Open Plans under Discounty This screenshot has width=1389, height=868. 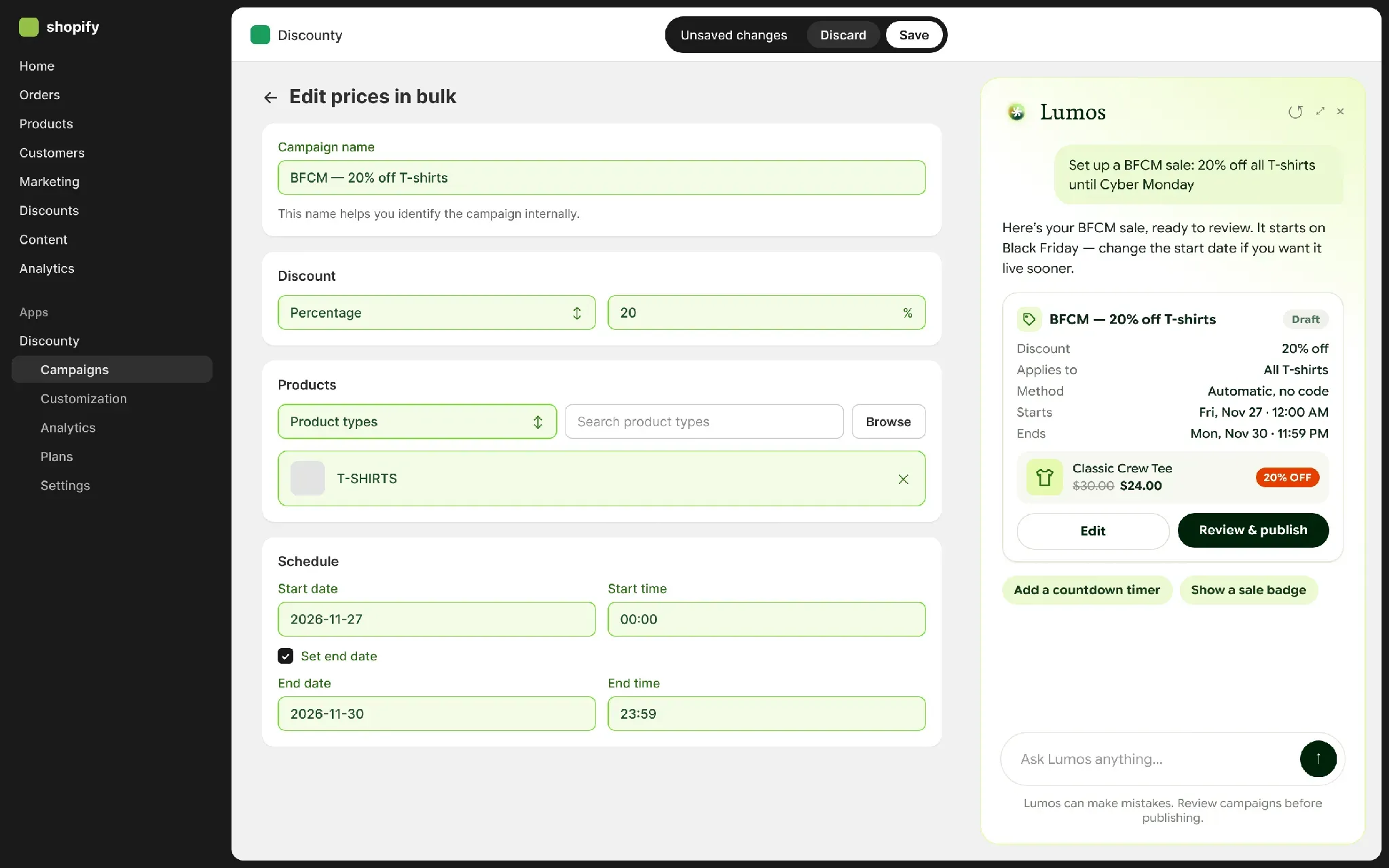[56, 457]
